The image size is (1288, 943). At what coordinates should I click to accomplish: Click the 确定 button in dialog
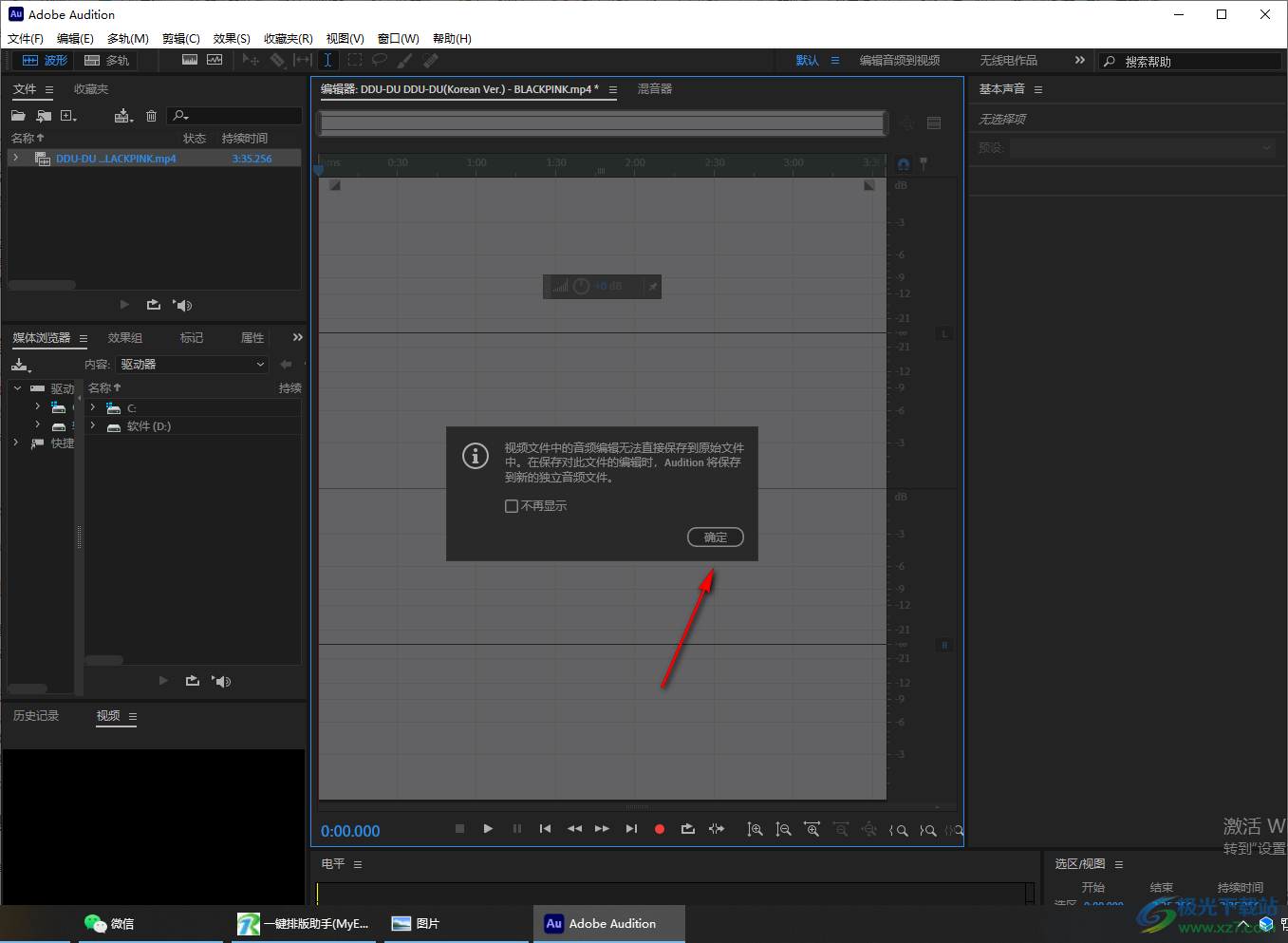[x=715, y=538]
